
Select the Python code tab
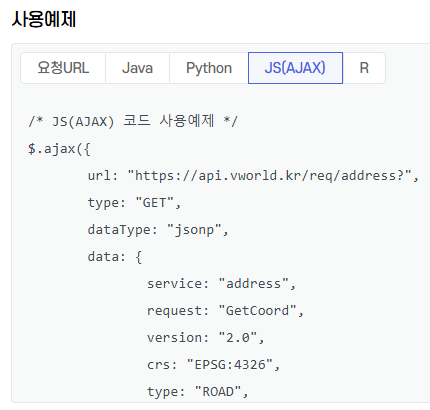(209, 68)
